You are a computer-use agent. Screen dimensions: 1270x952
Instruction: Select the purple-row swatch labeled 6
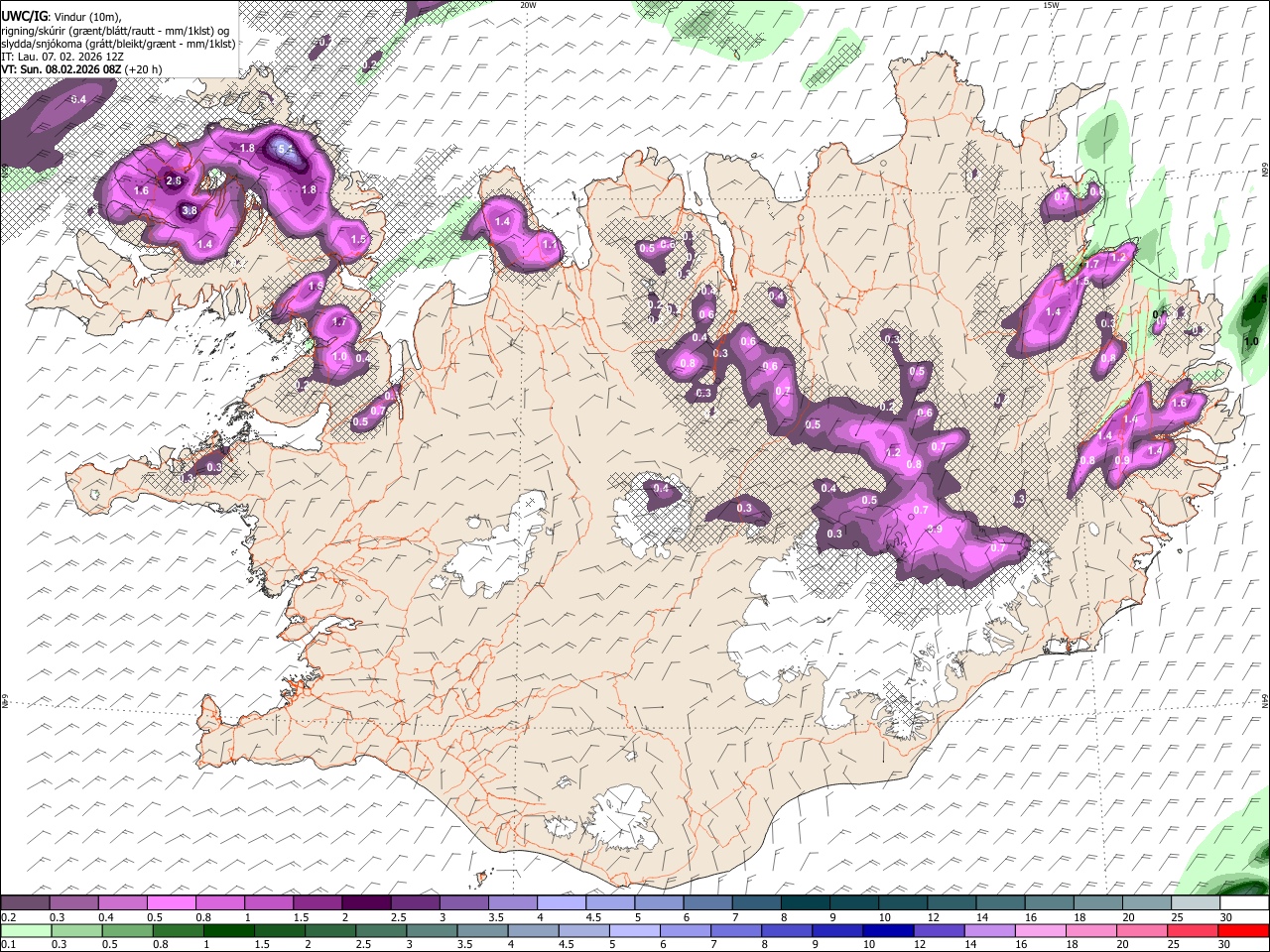[706, 903]
